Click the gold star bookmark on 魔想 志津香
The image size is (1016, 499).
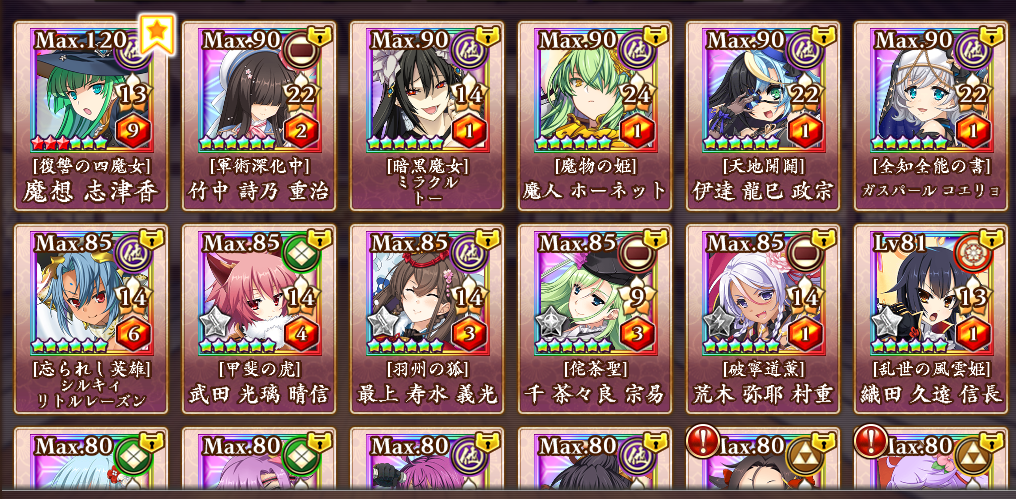click(x=158, y=34)
